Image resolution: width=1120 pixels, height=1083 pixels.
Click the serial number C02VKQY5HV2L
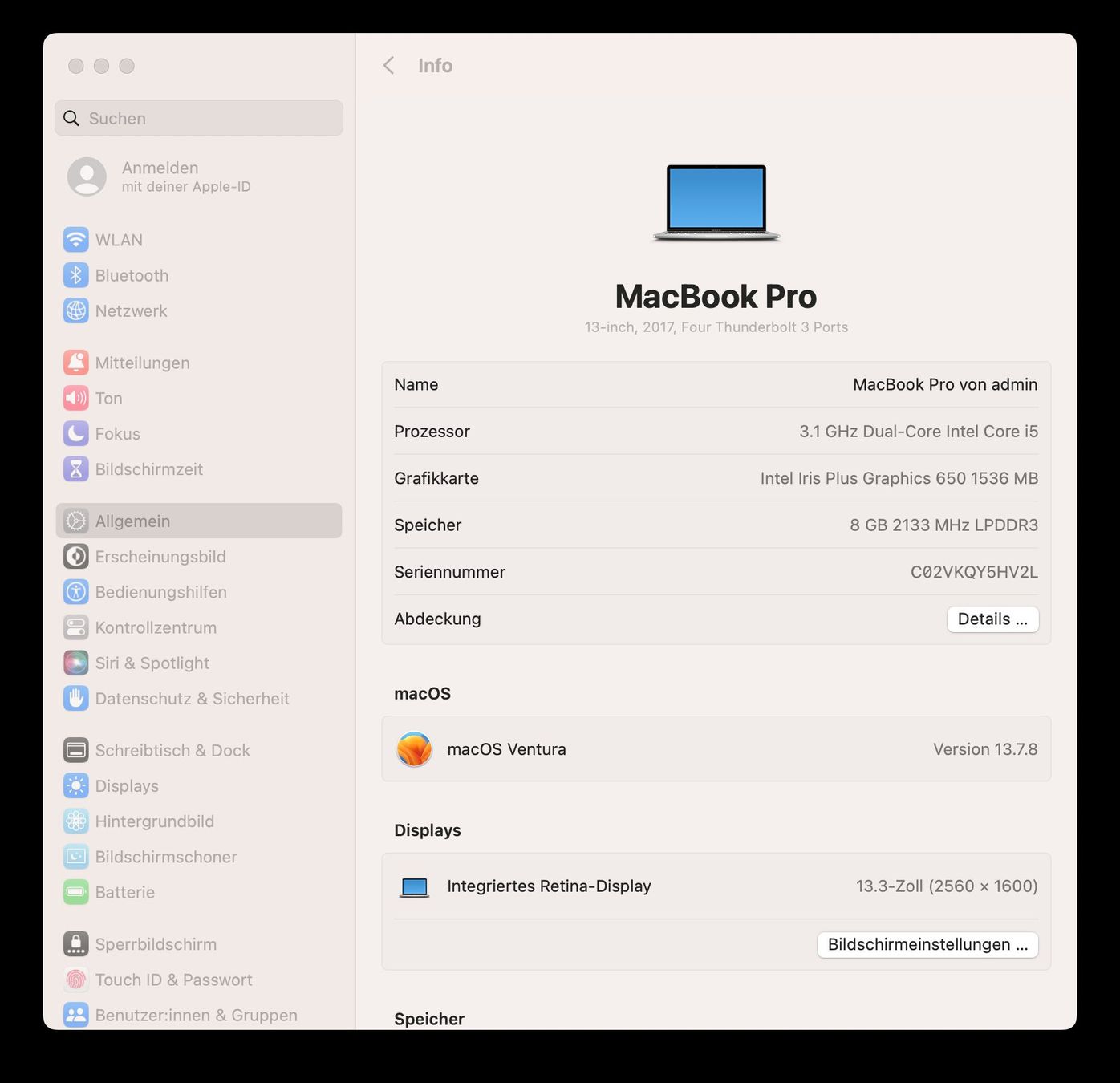pyautogui.click(x=974, y=572)
